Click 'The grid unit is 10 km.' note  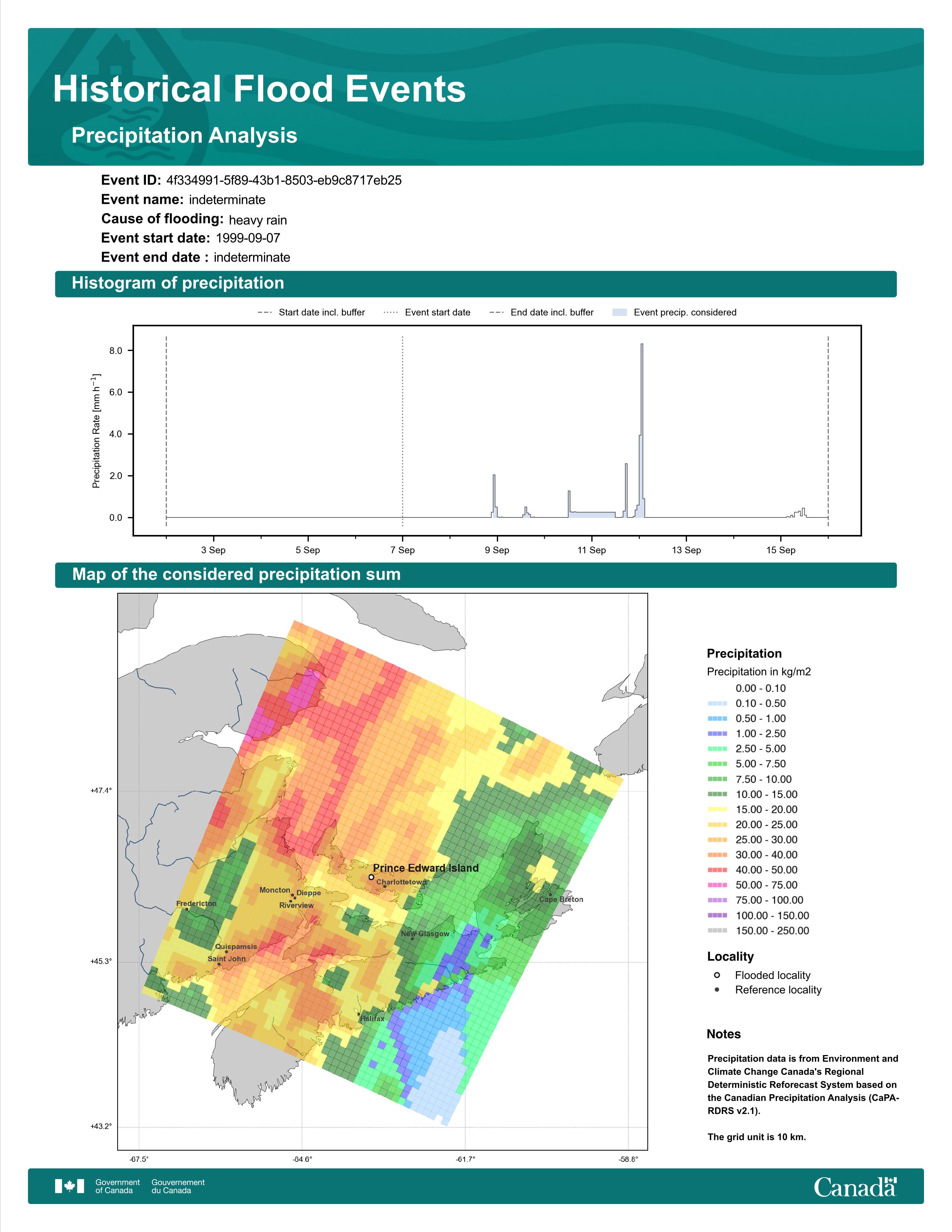click(757, 1137)
